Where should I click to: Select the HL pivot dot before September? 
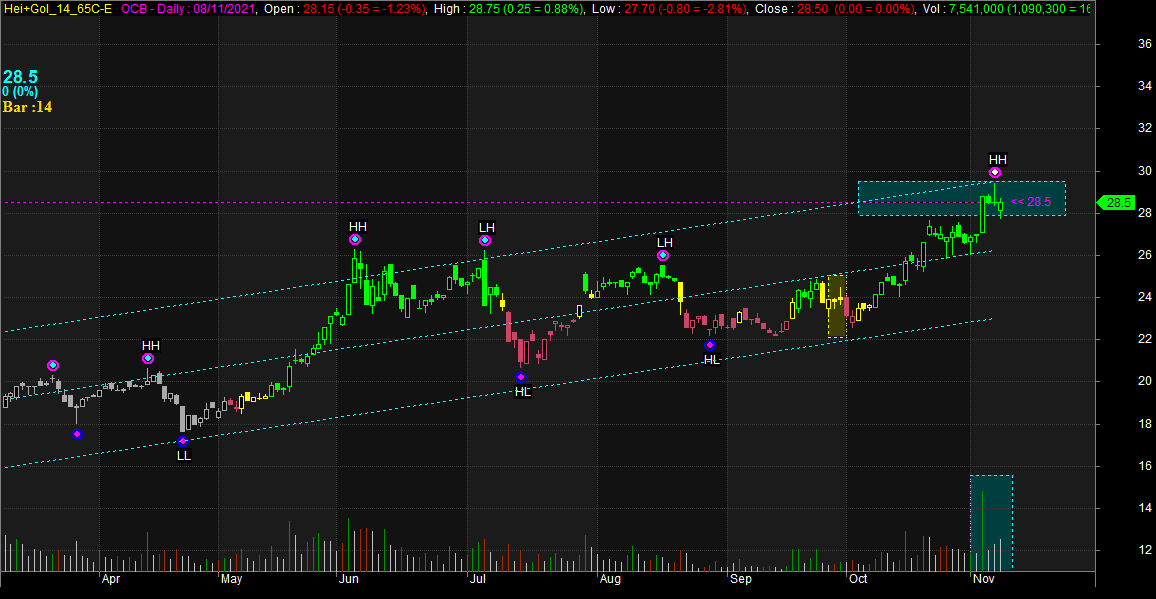pyautogui.click(x=710, y=345)
